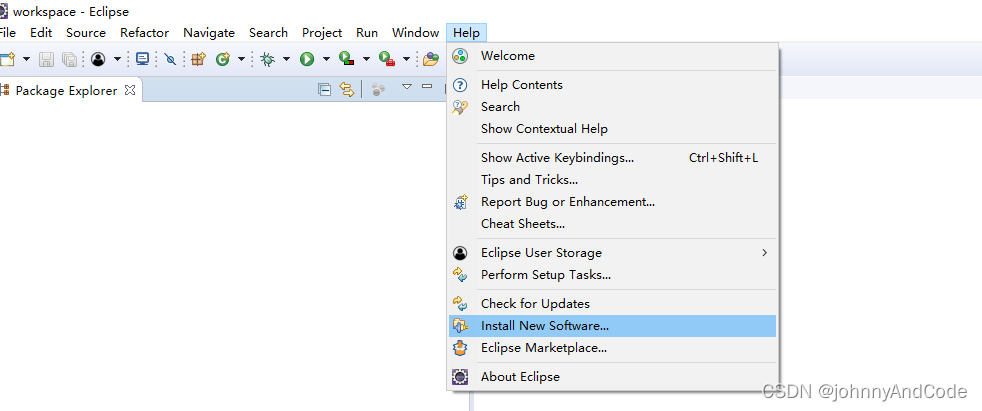982x411 pixels.
Task: Toggle Skip All Breakpoints icon
Action: (x=170, y=59)
